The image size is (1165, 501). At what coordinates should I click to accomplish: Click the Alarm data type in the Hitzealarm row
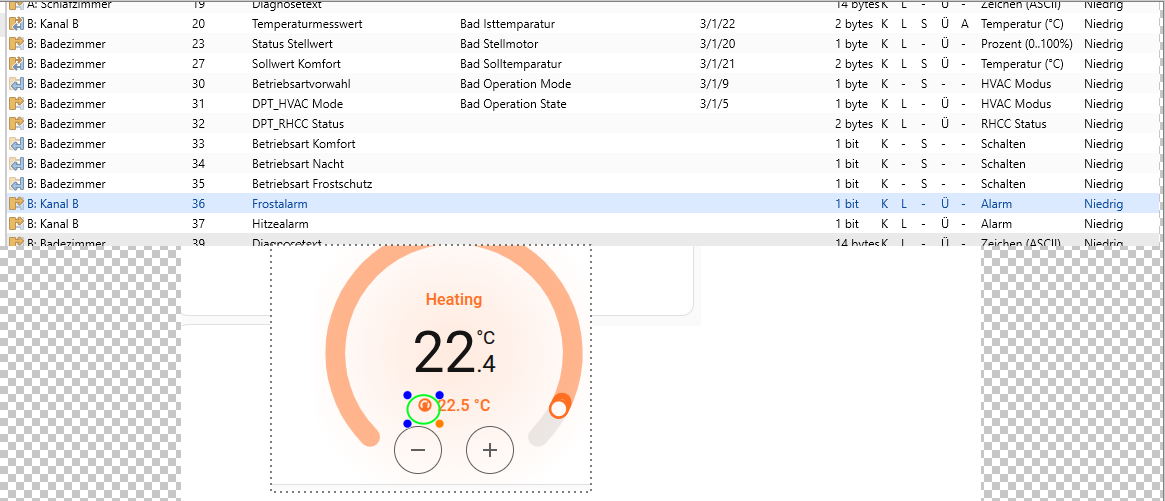click(996, 223)
